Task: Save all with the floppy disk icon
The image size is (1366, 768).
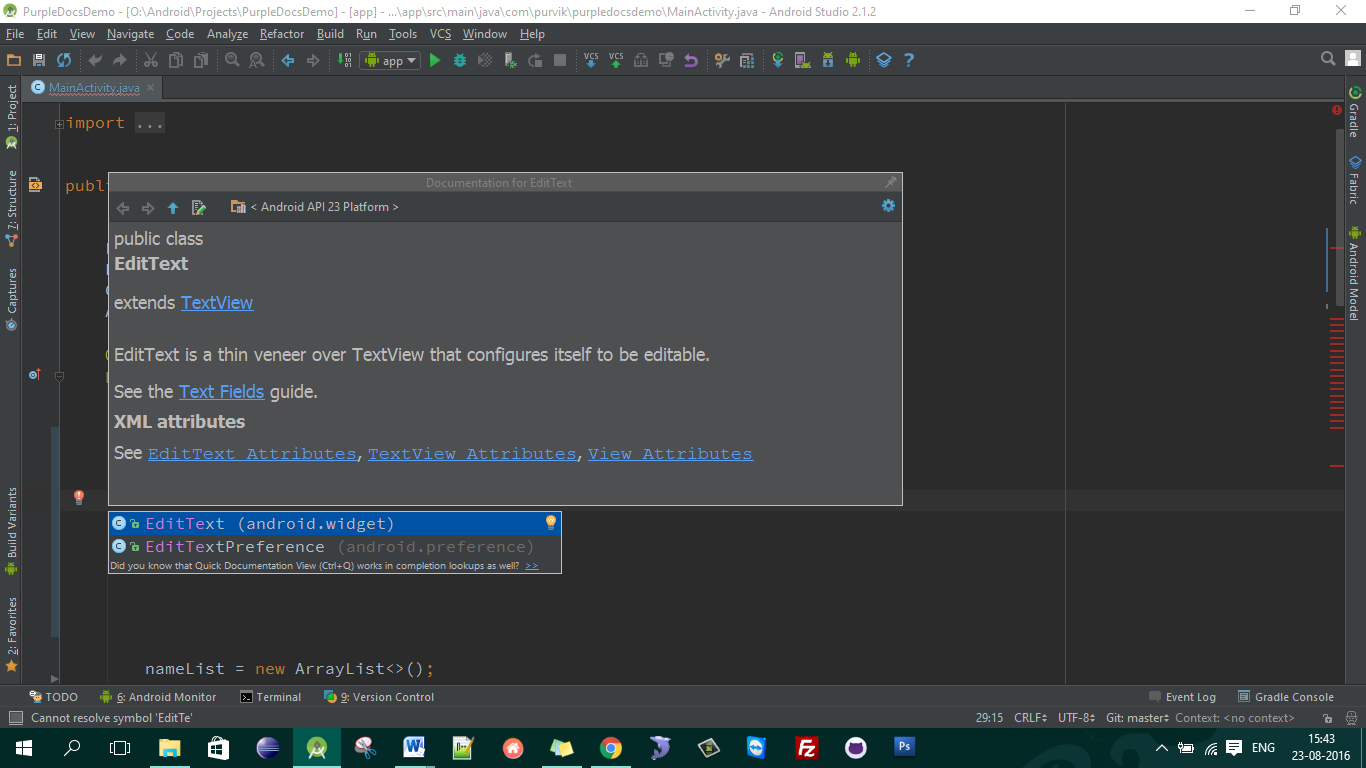Action: (x=39, y=60)
